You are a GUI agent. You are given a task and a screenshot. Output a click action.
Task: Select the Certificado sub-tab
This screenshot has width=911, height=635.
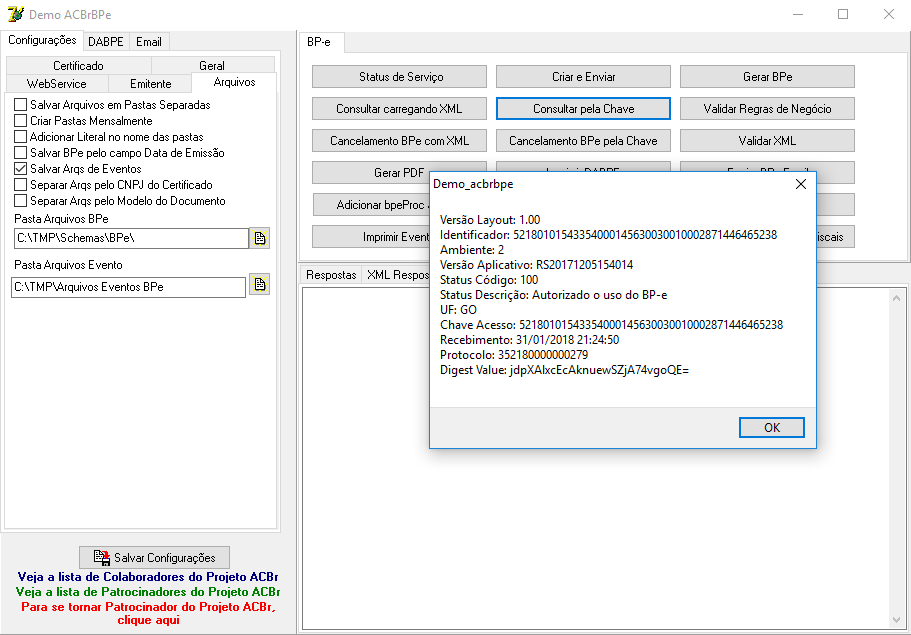point(78,66)
